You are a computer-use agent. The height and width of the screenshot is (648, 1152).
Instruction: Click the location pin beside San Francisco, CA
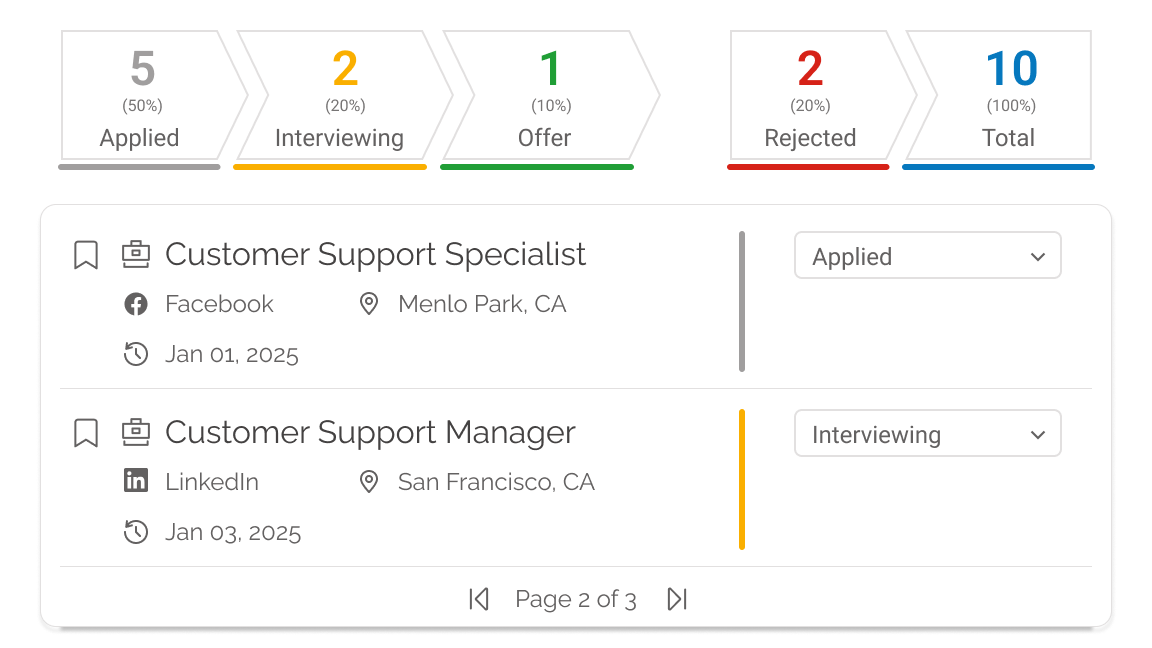(369, 481)
